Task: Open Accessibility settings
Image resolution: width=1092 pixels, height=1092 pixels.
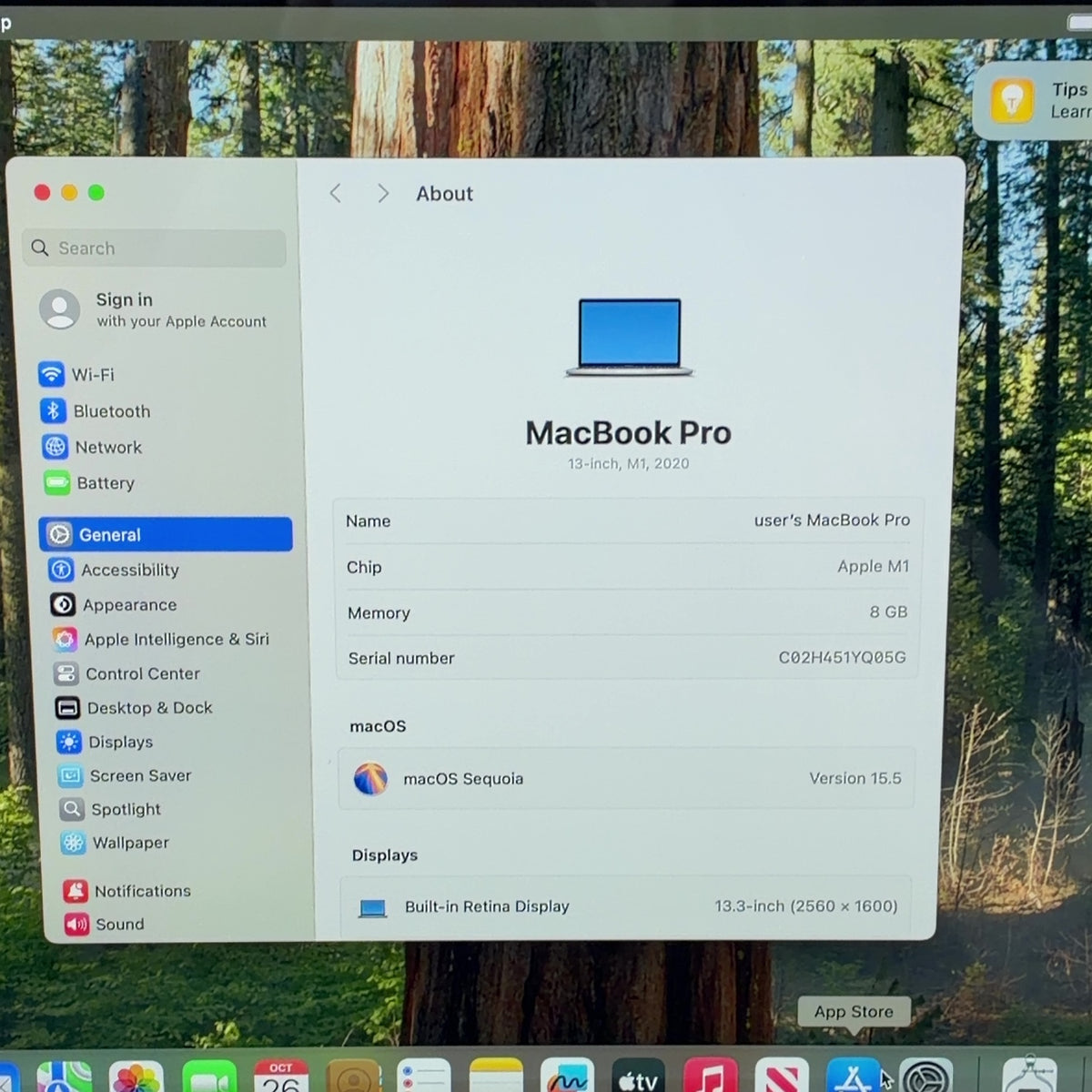Action: 115,570
